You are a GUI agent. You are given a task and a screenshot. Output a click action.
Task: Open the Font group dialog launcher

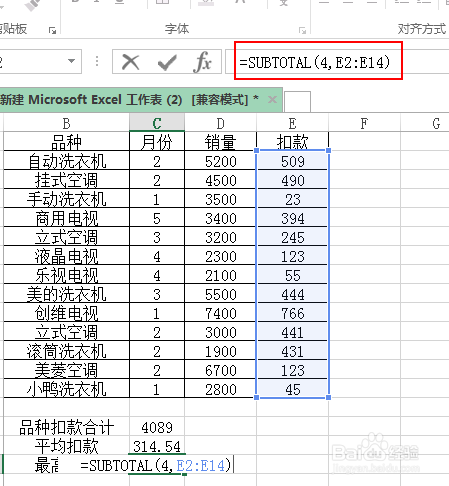(x=302, y=31)
